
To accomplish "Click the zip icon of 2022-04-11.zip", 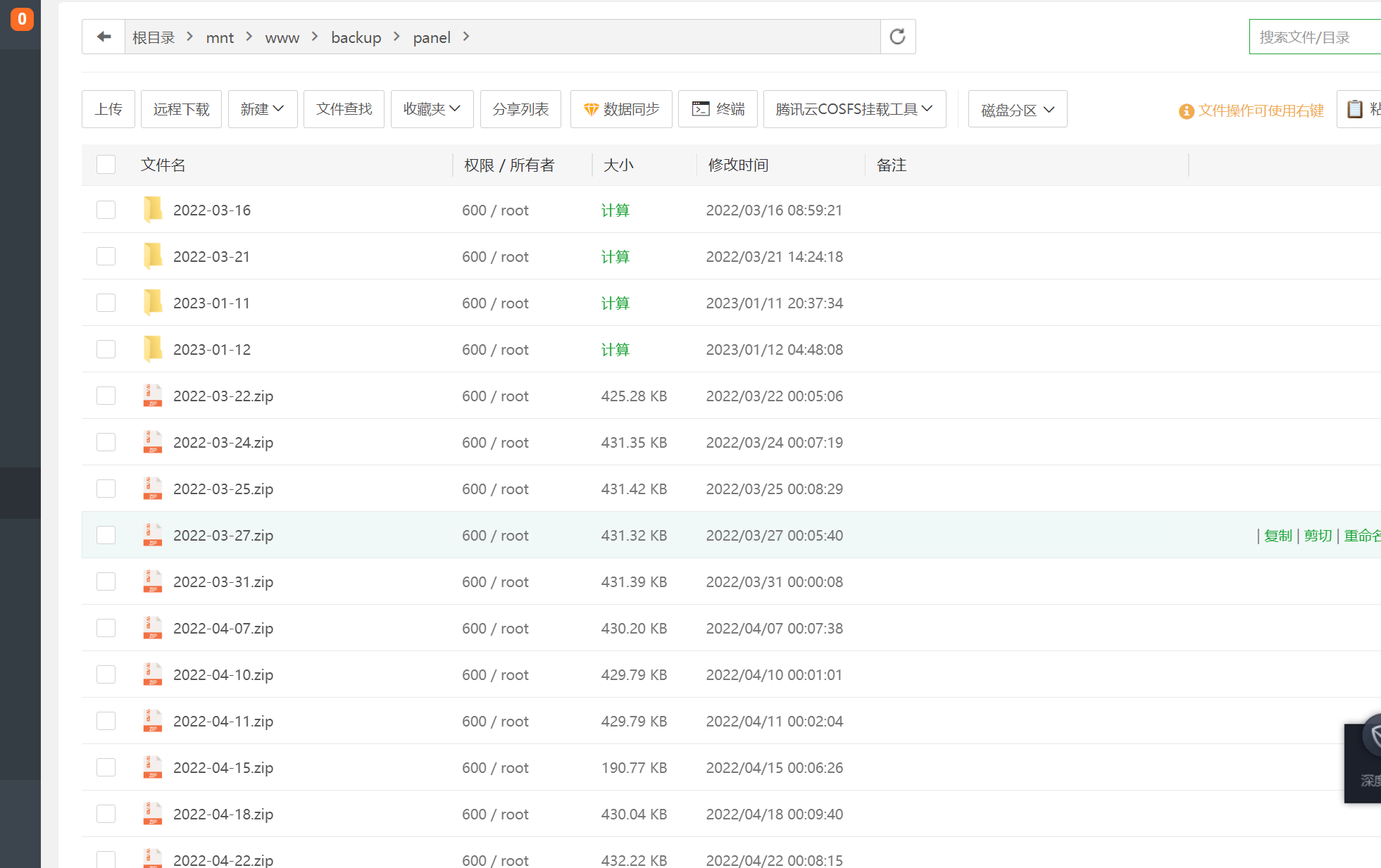I will pyautogui.click(x=153, y=721).
